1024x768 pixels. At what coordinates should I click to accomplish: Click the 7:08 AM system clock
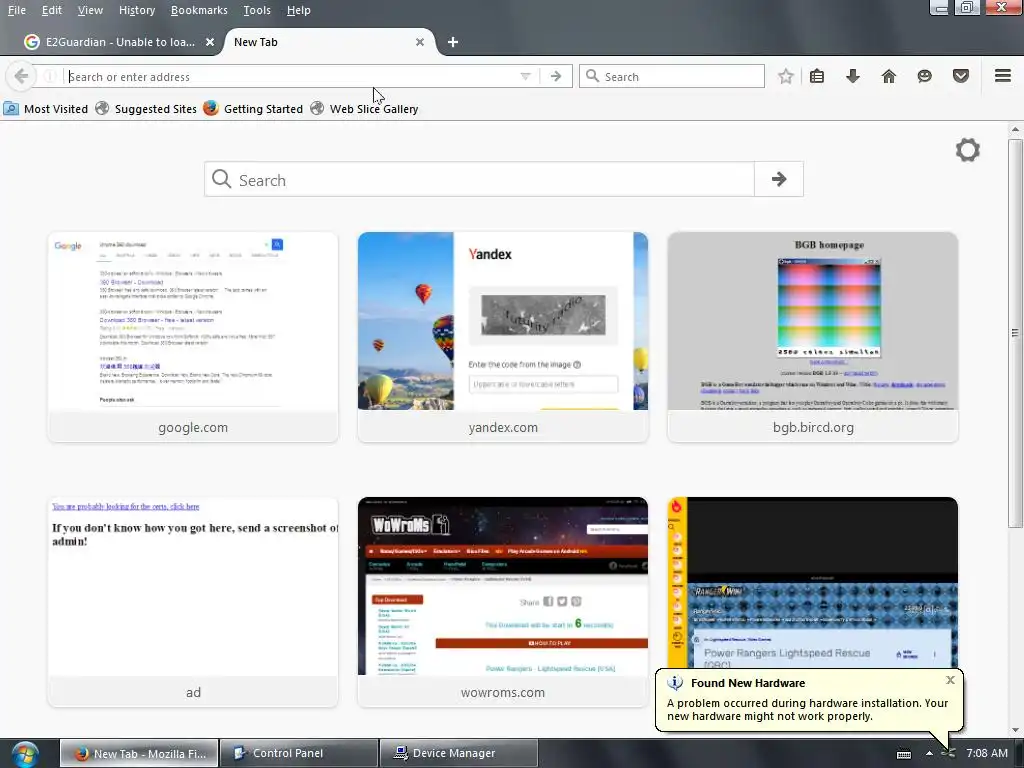pyautogui.click(x=987, y=753)
